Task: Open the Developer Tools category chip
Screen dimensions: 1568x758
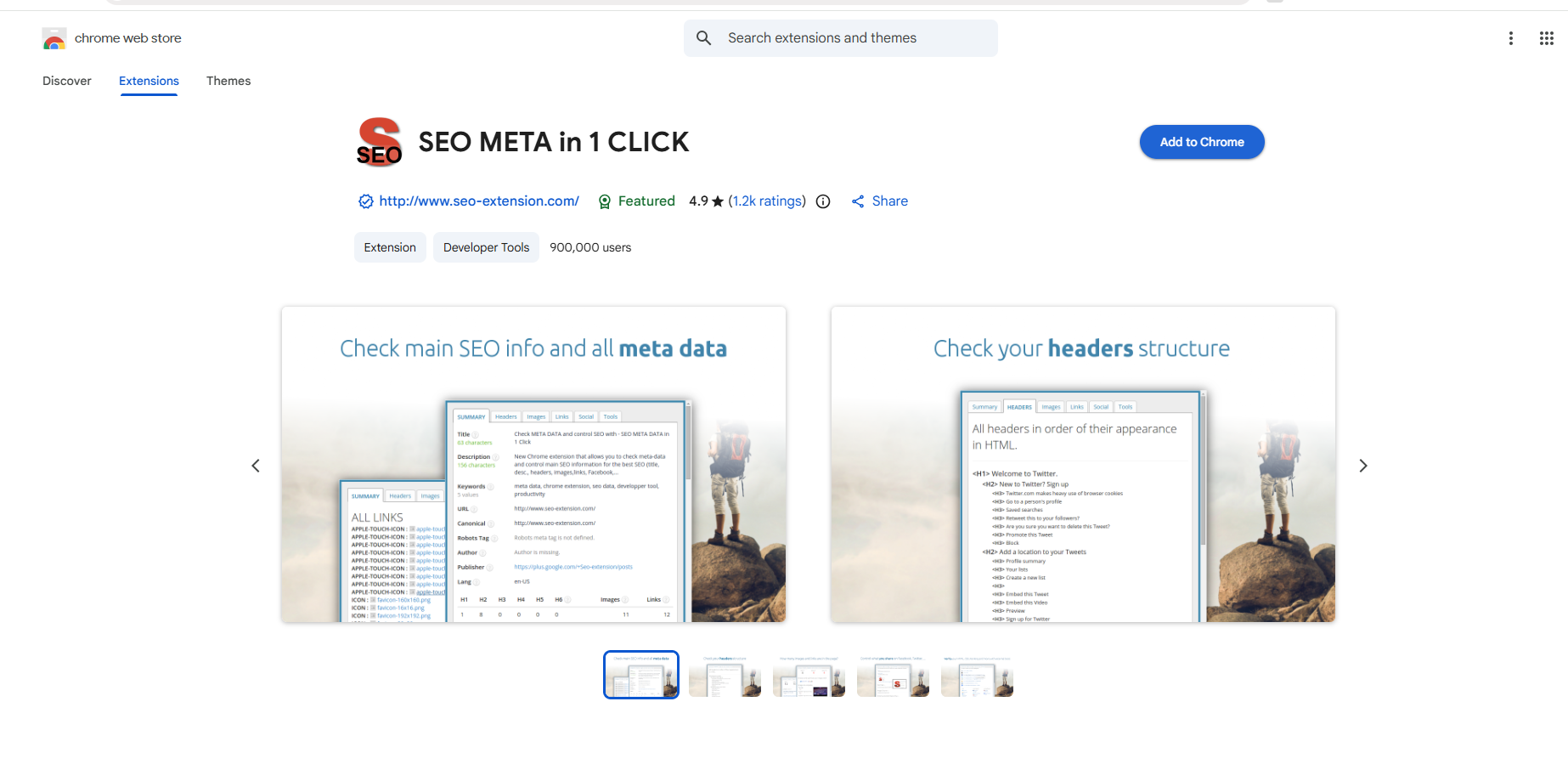Action: [486, 247]
